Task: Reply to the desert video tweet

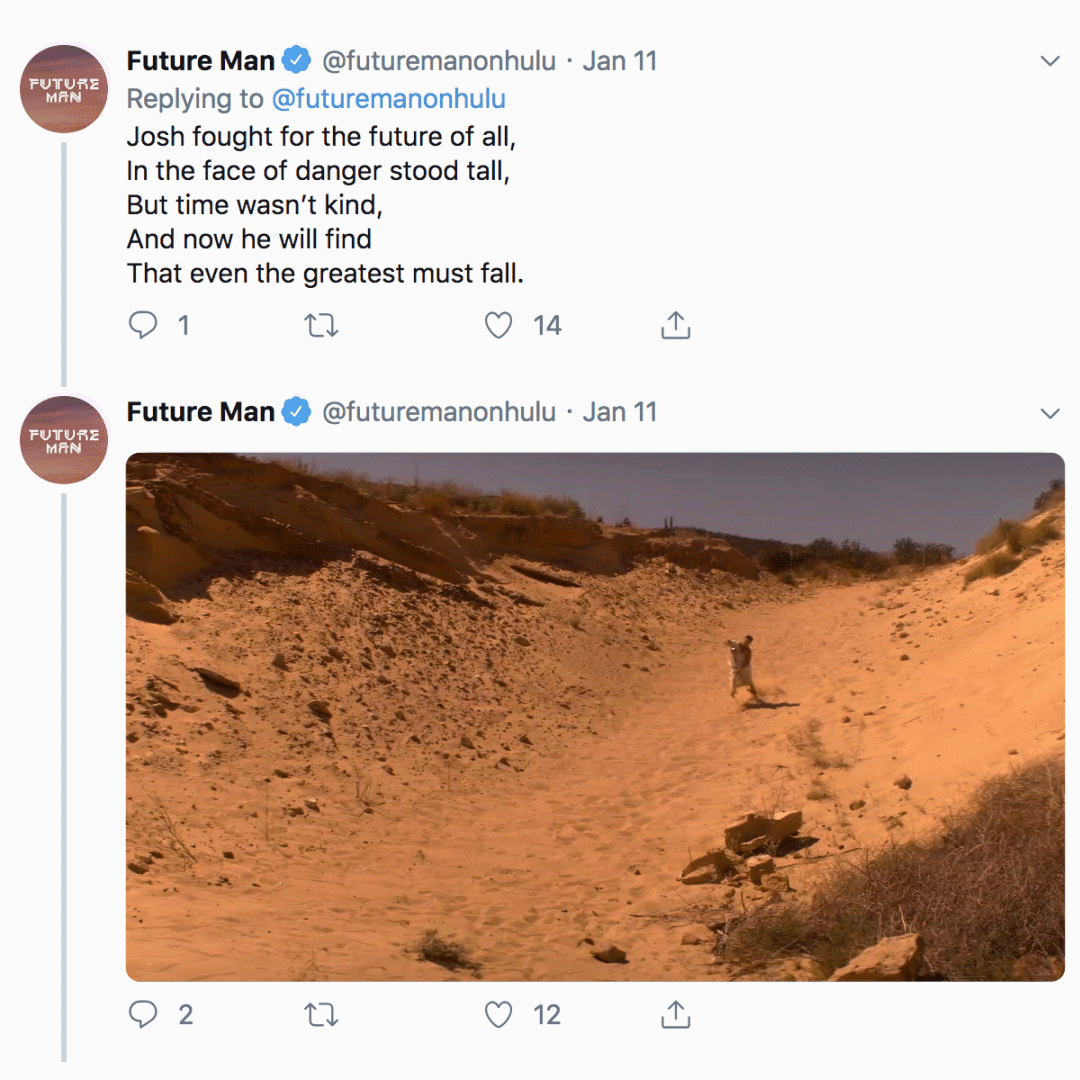Action: (x=143, y=1014)
